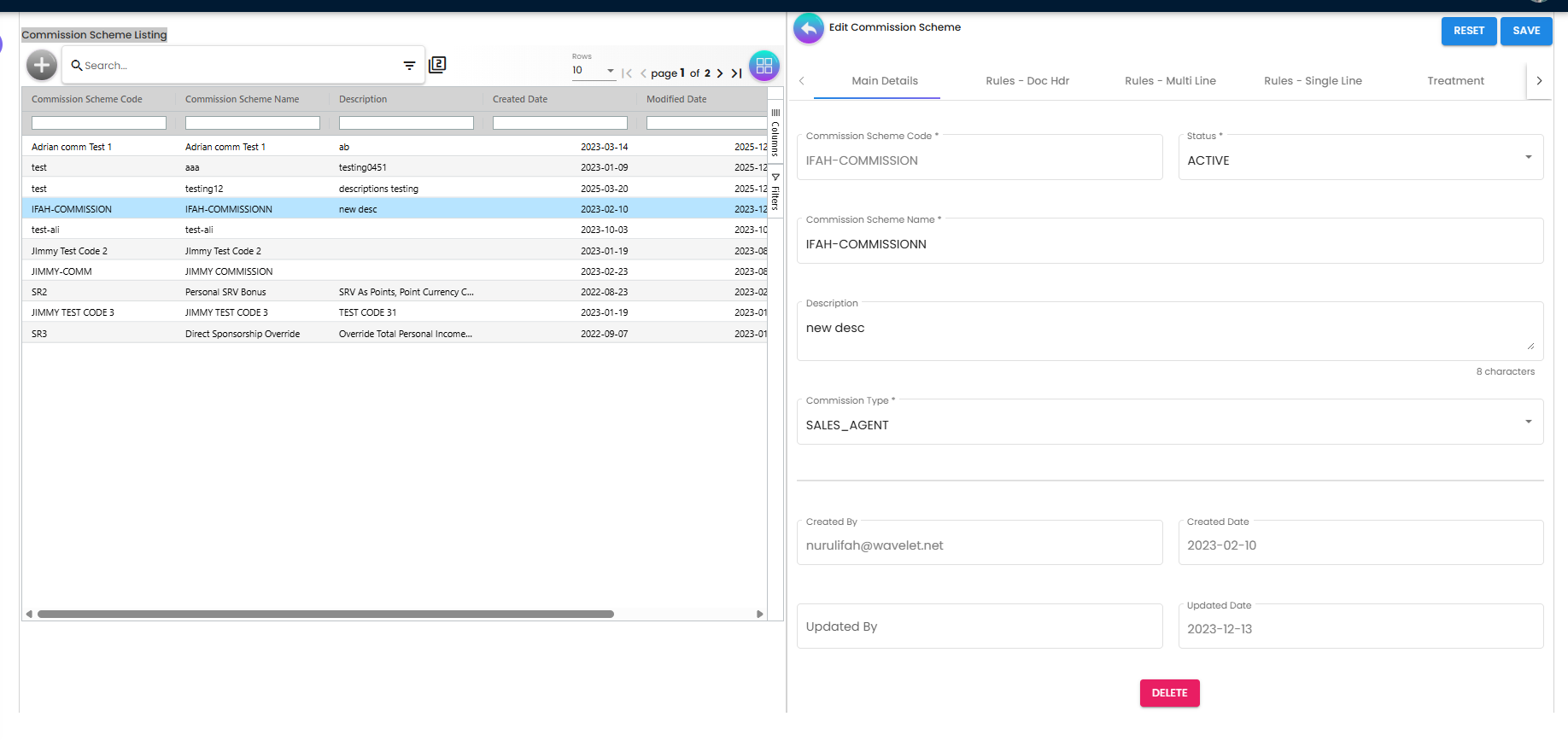The image size is (1568, 740).
Task: Switch to the Main Details tab
Action: [885, 81]
